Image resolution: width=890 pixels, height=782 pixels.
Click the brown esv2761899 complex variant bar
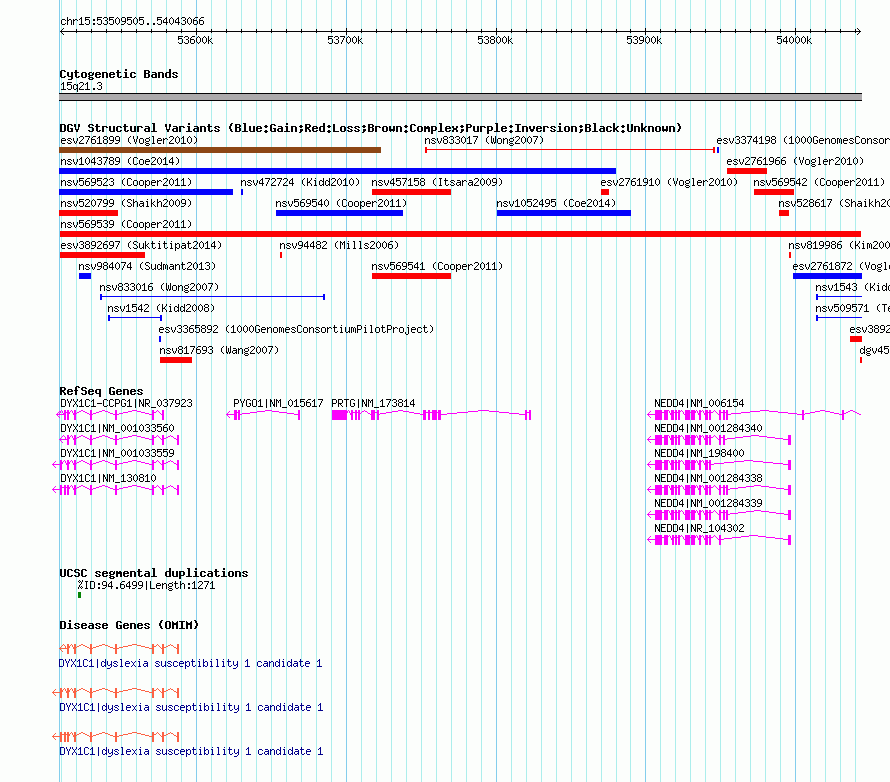220,150
